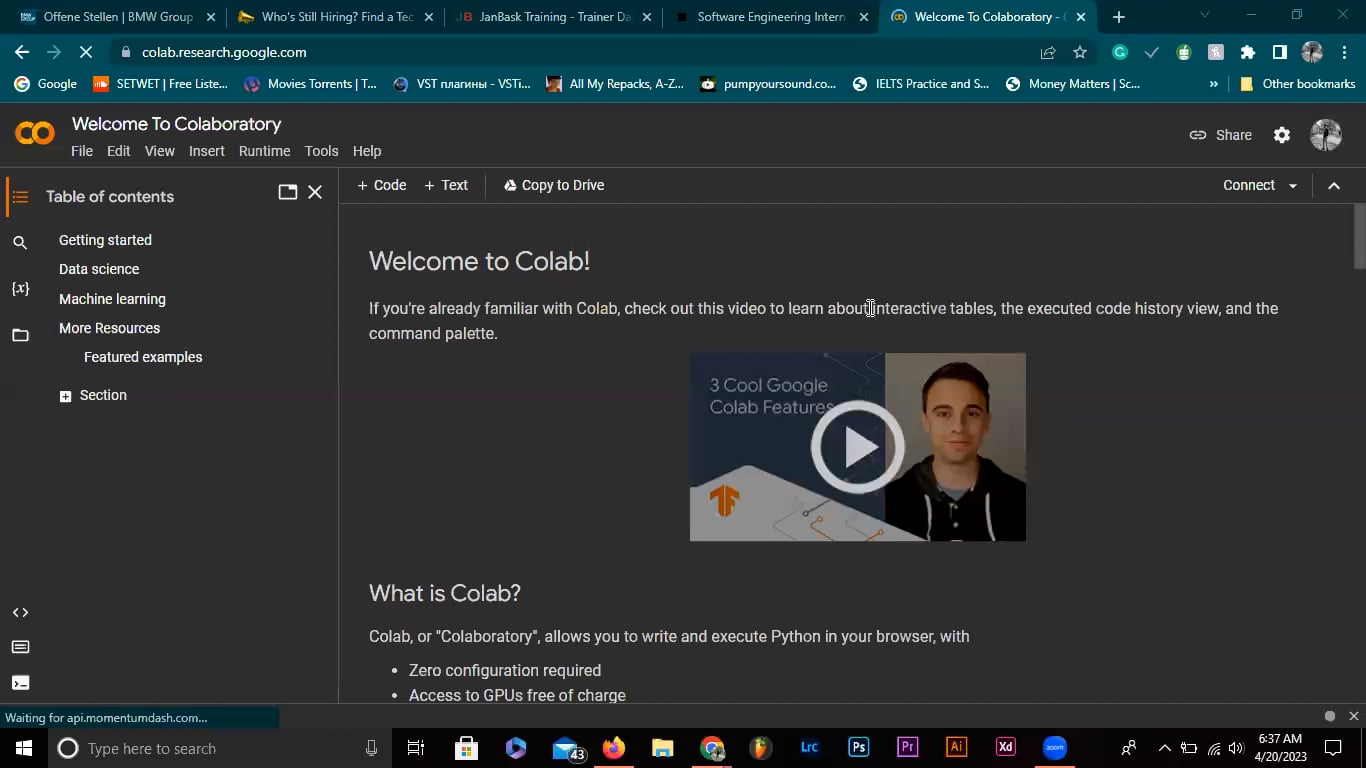Image resolution: width=1366 pixels, height=768 pixels.
Task: Expand the Section plus icon
Action: 65,396
